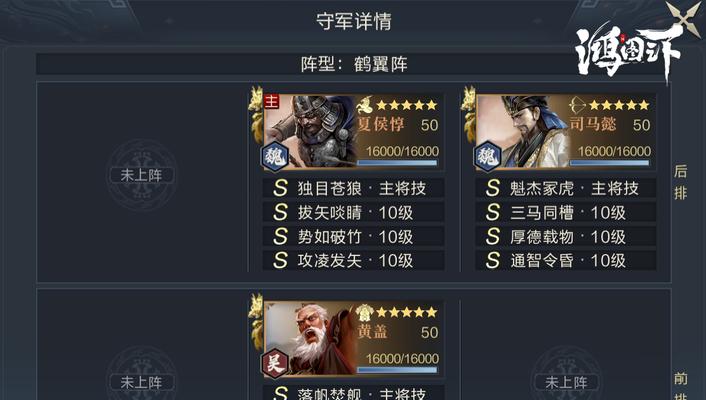Select skill 拔矢啖睛 10级

(353, 212)
